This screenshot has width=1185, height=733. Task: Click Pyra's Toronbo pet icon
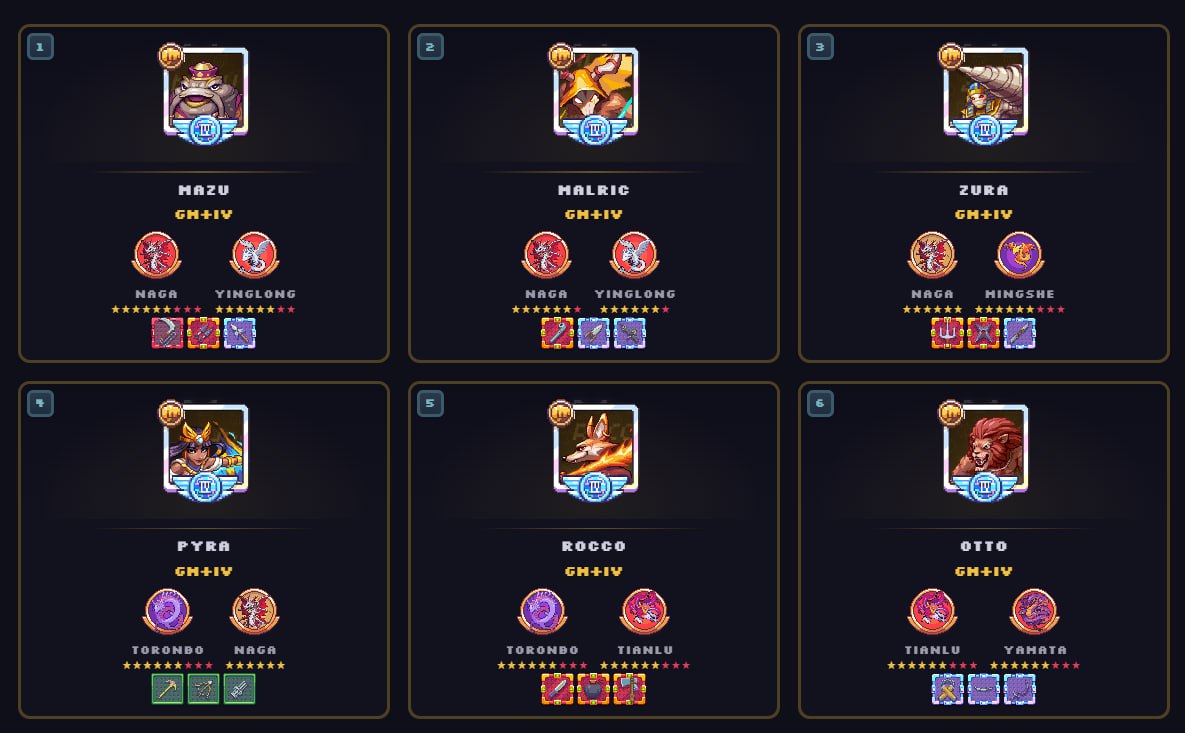click(167, 611)
